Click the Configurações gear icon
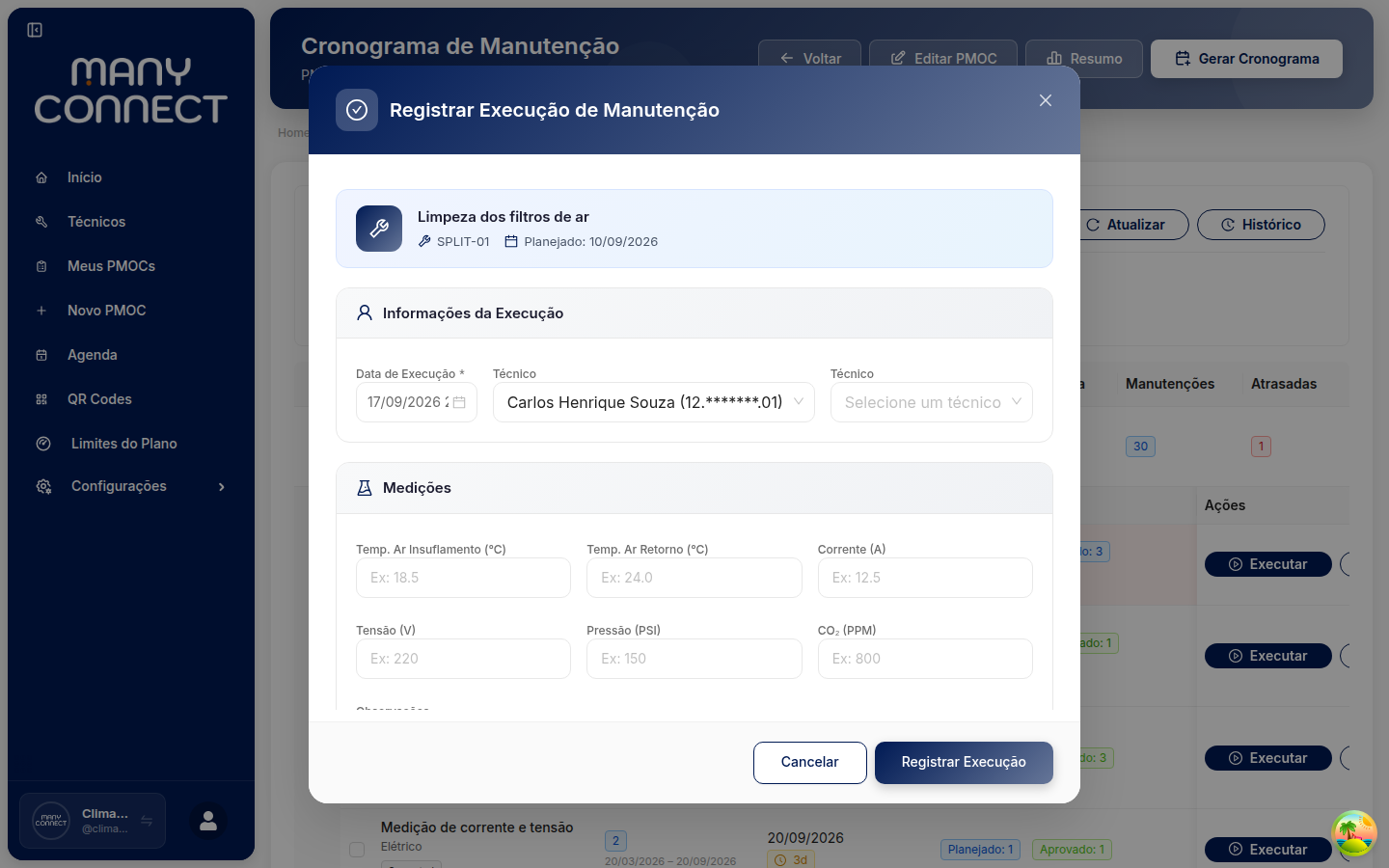The width and height of the screenshot is (1389, 868). tap(43, 486)
